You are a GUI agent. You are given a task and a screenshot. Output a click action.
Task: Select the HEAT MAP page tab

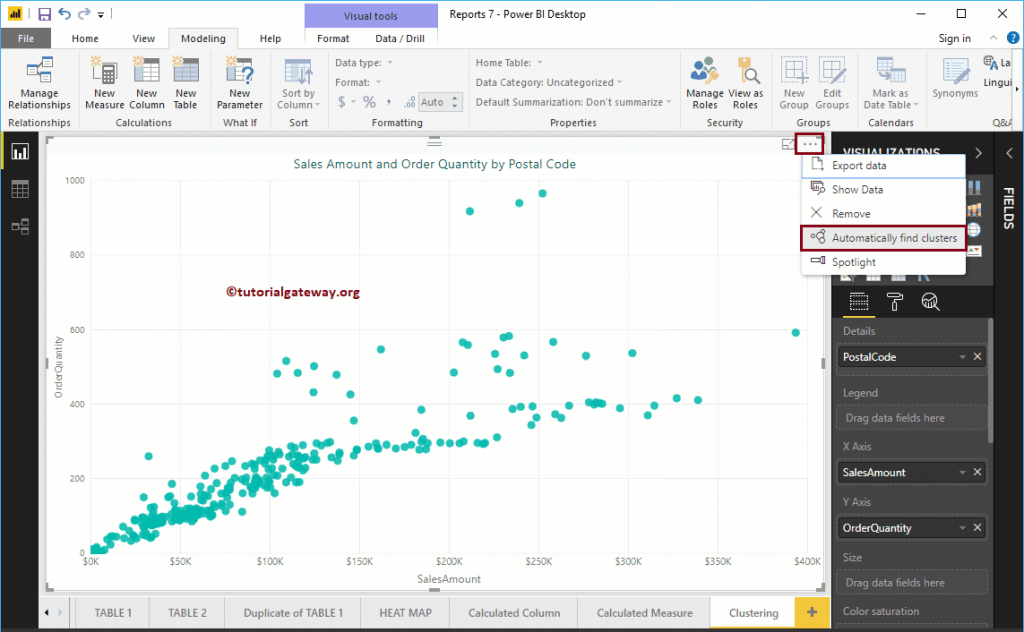point(404,613)
